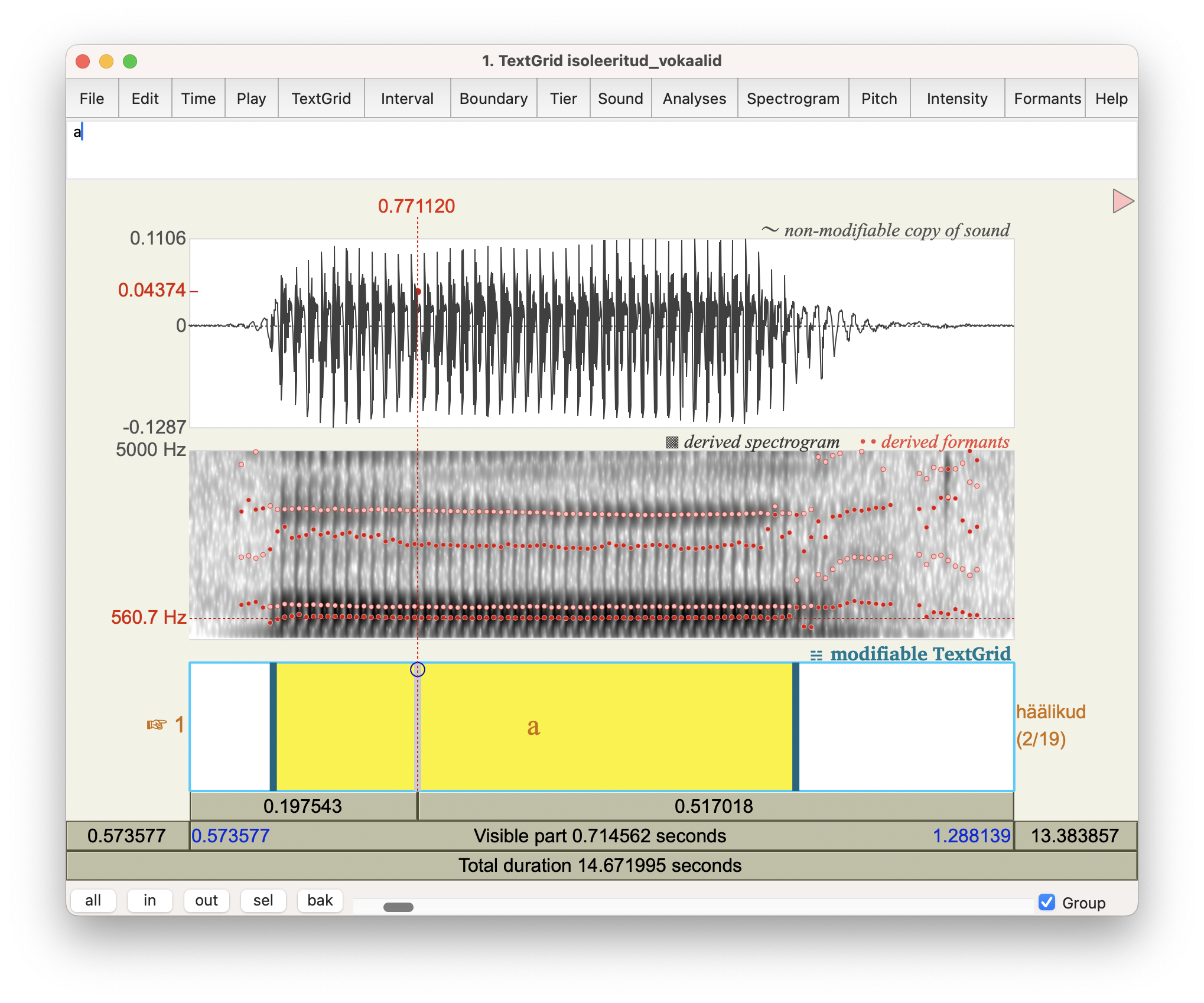Click the pointing hand icon for tier 1
The width and height of the screenshot is (1204, 1003).
tap(157, 725)
